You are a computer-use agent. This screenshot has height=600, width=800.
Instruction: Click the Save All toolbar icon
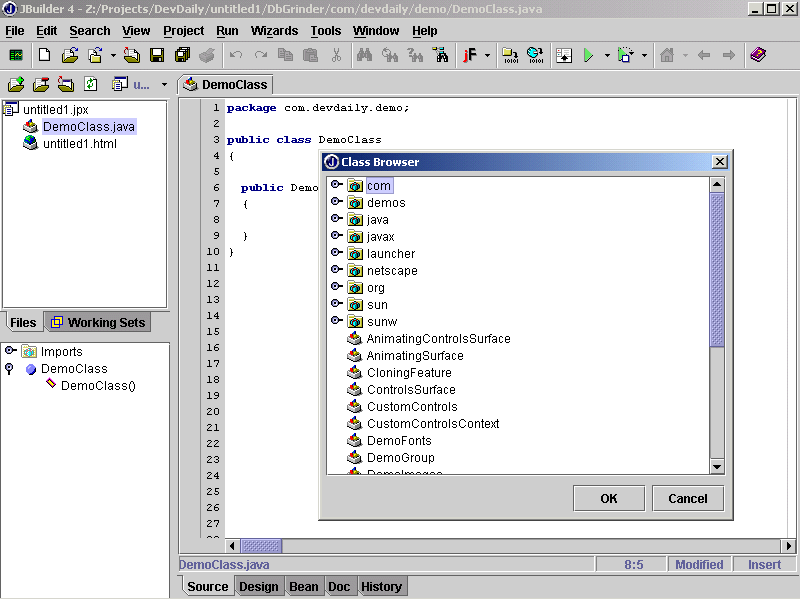tap(182, 55)
